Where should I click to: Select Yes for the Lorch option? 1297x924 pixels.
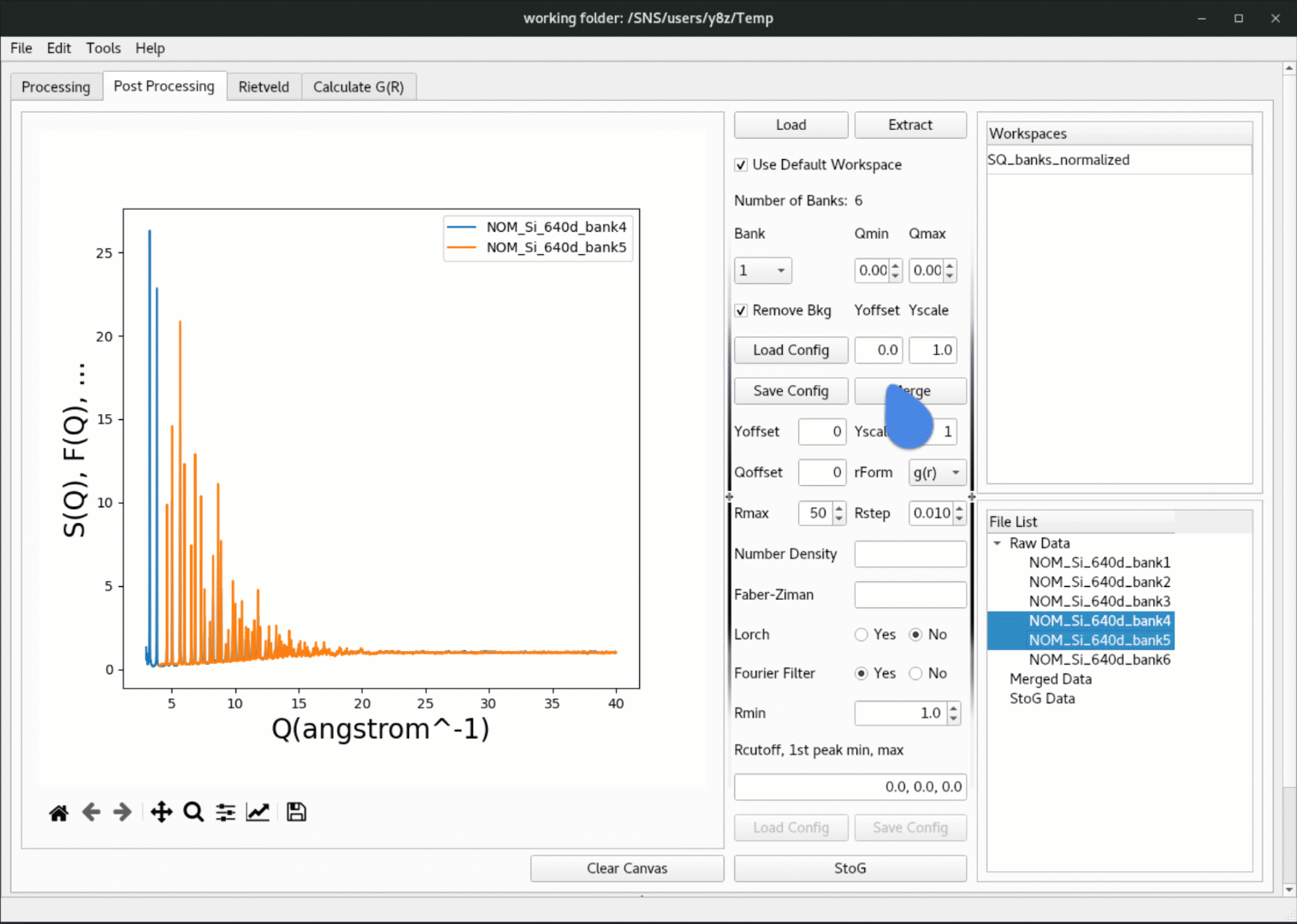(862, 635)
